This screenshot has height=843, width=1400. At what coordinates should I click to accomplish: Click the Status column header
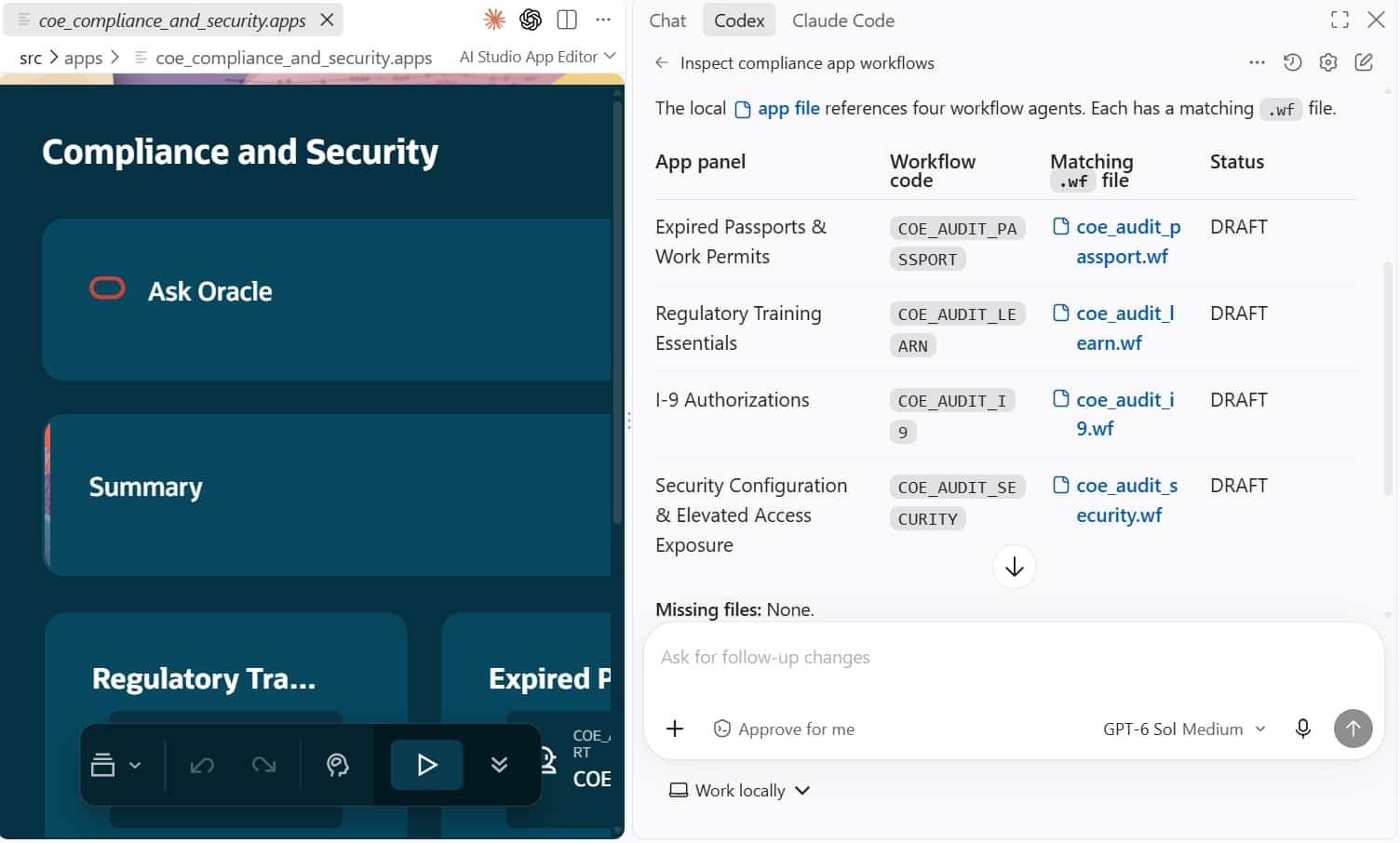1237,162
